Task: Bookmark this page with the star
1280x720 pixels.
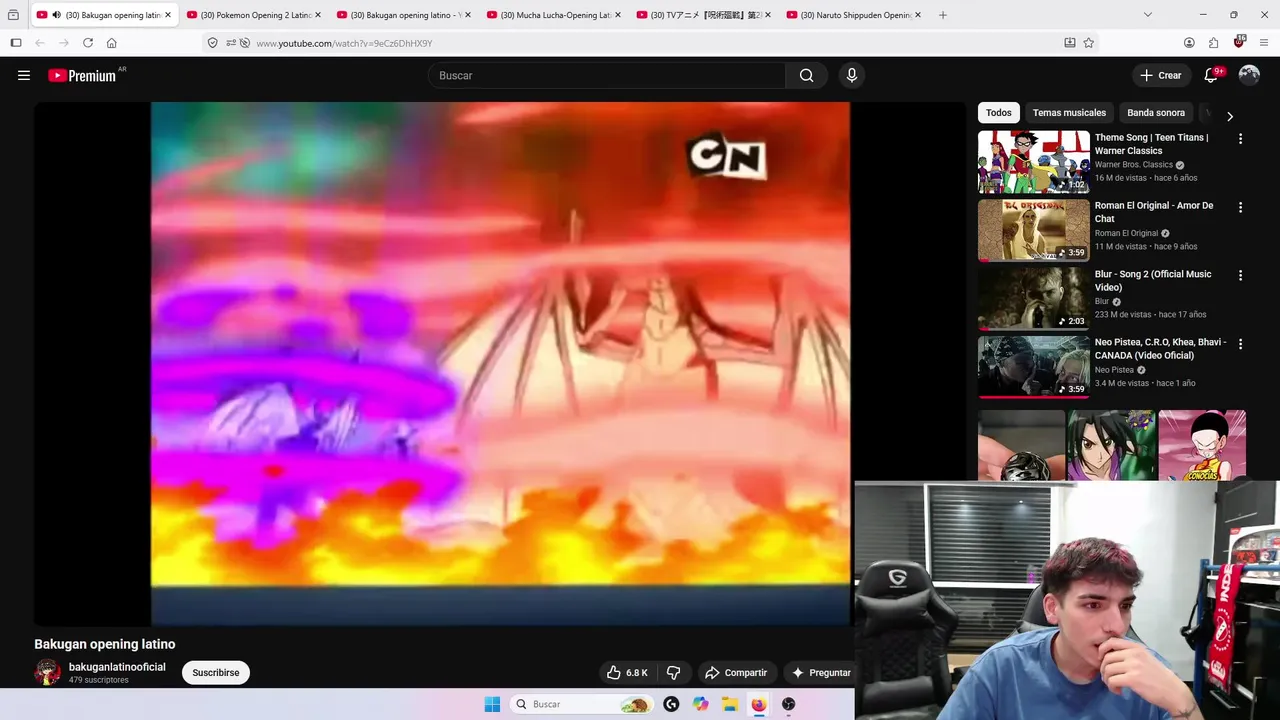Action: (x=1089, y=43)
